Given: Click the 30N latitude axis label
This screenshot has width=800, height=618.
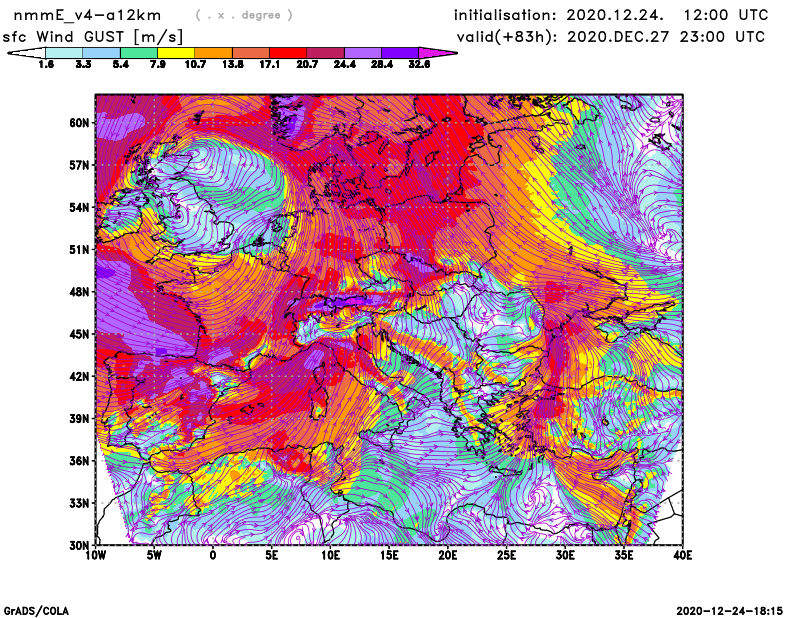Looking at the screenshot, I should (79, 545).
